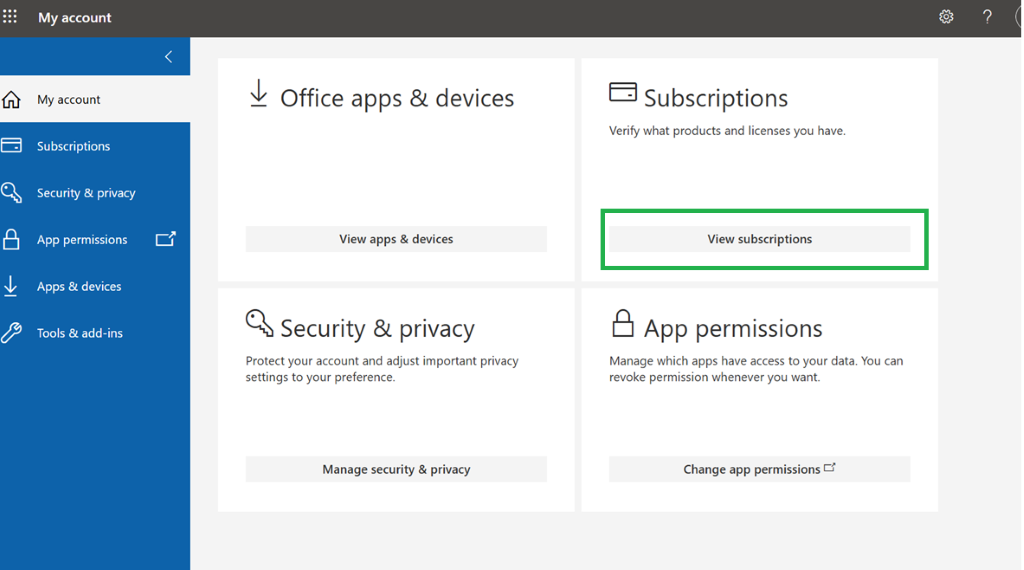Select My account in the sidebar
The image size is (1024, 570).
tap(95, 99)
